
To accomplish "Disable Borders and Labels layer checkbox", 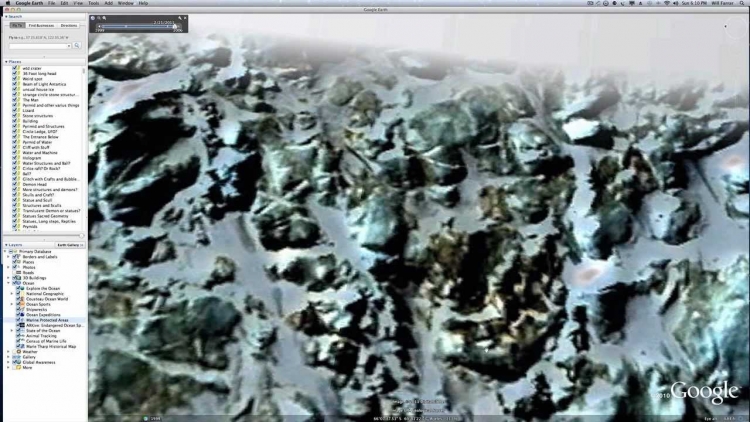I will 13,257.
